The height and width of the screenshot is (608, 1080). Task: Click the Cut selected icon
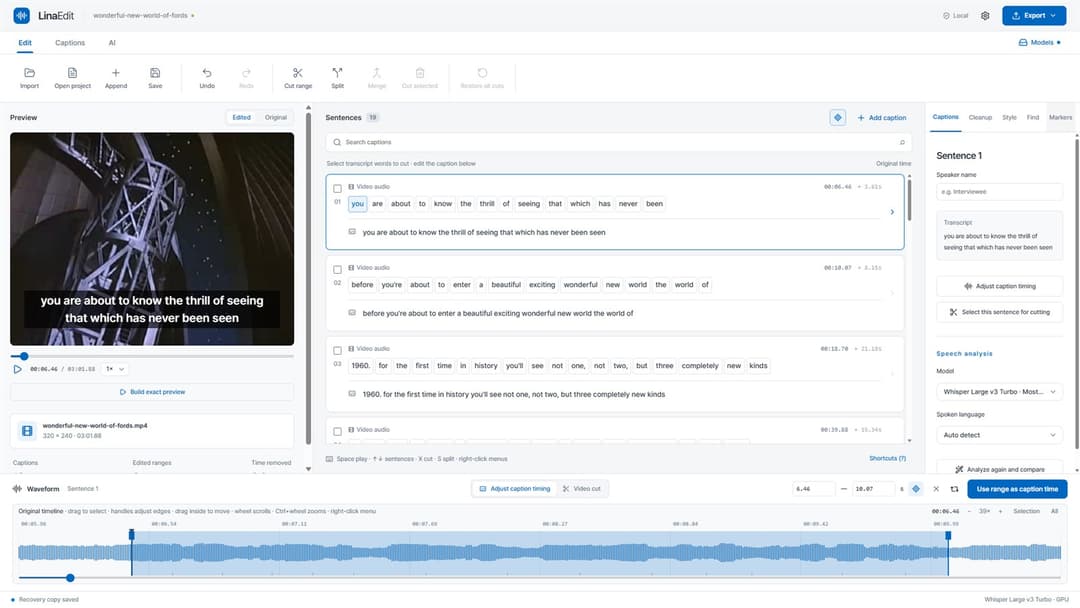[419, 73]
